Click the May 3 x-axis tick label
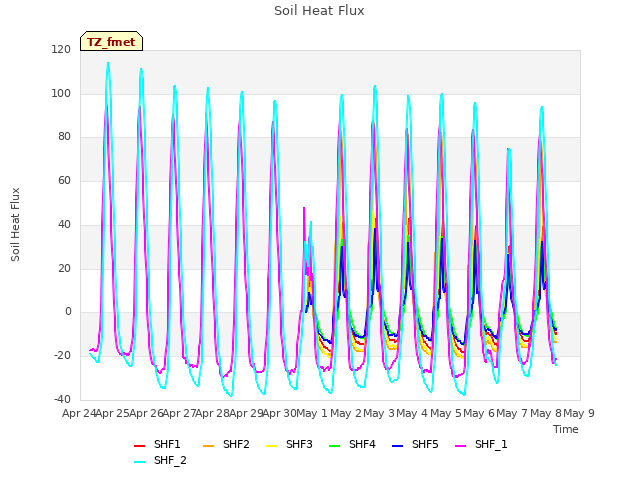Image resolution: width=640 pixels, height=480 pixels. [x=379, y=413]
